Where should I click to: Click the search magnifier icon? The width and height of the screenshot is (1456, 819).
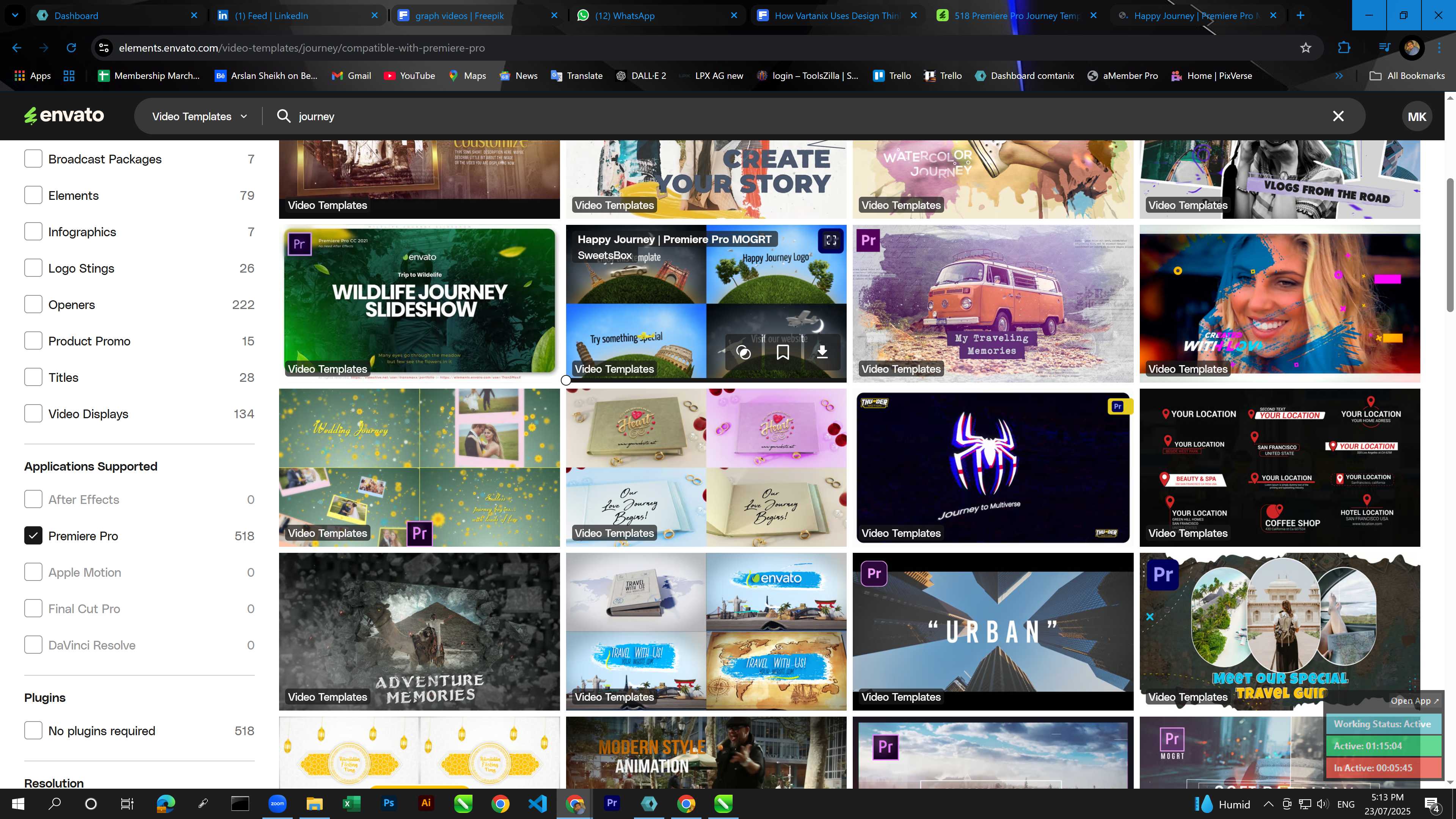[284, 116]
